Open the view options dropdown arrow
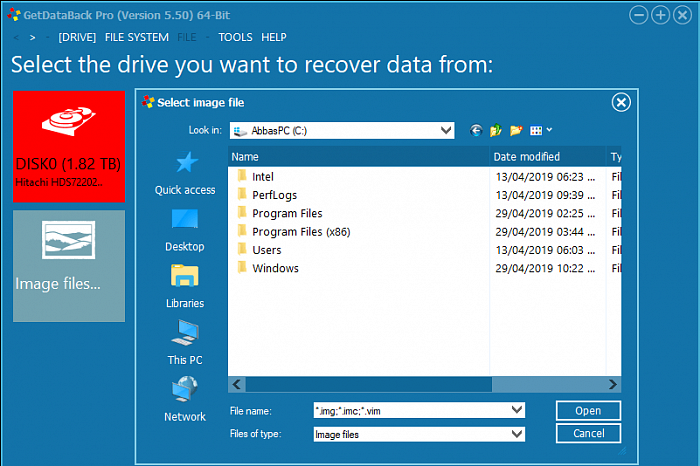Image resolution: width=700 pixels, height=466 pixels. click(549, 130)
